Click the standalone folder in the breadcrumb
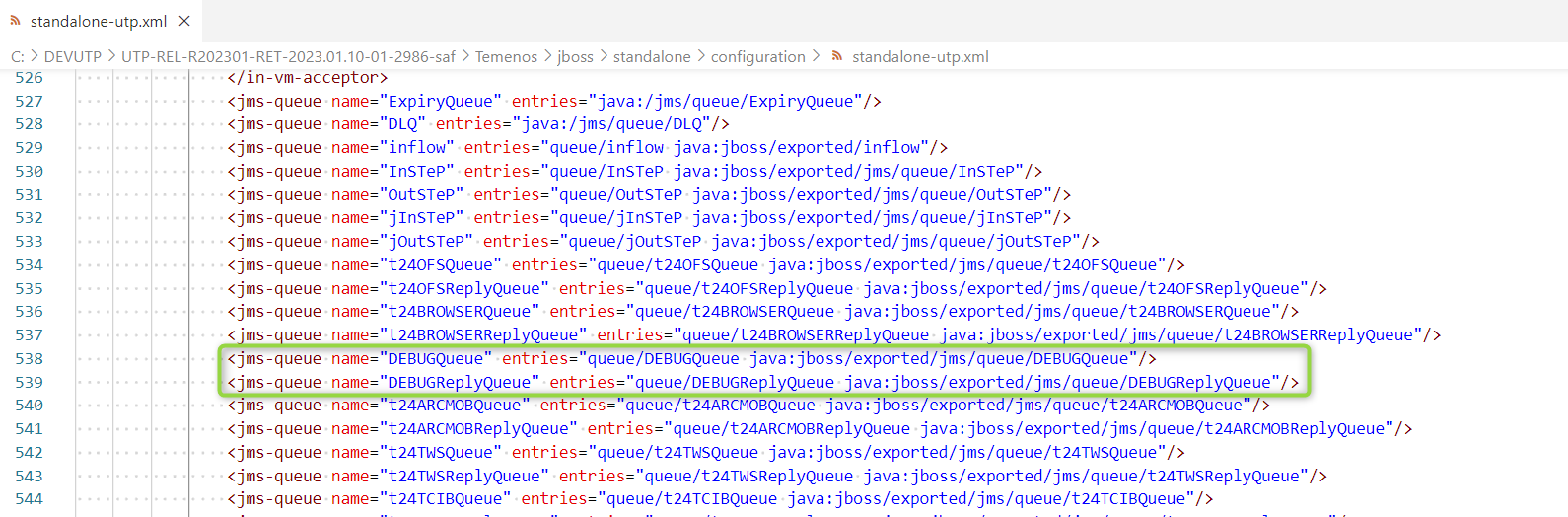This screenshot has width=1568, height=517. [652, 56]
